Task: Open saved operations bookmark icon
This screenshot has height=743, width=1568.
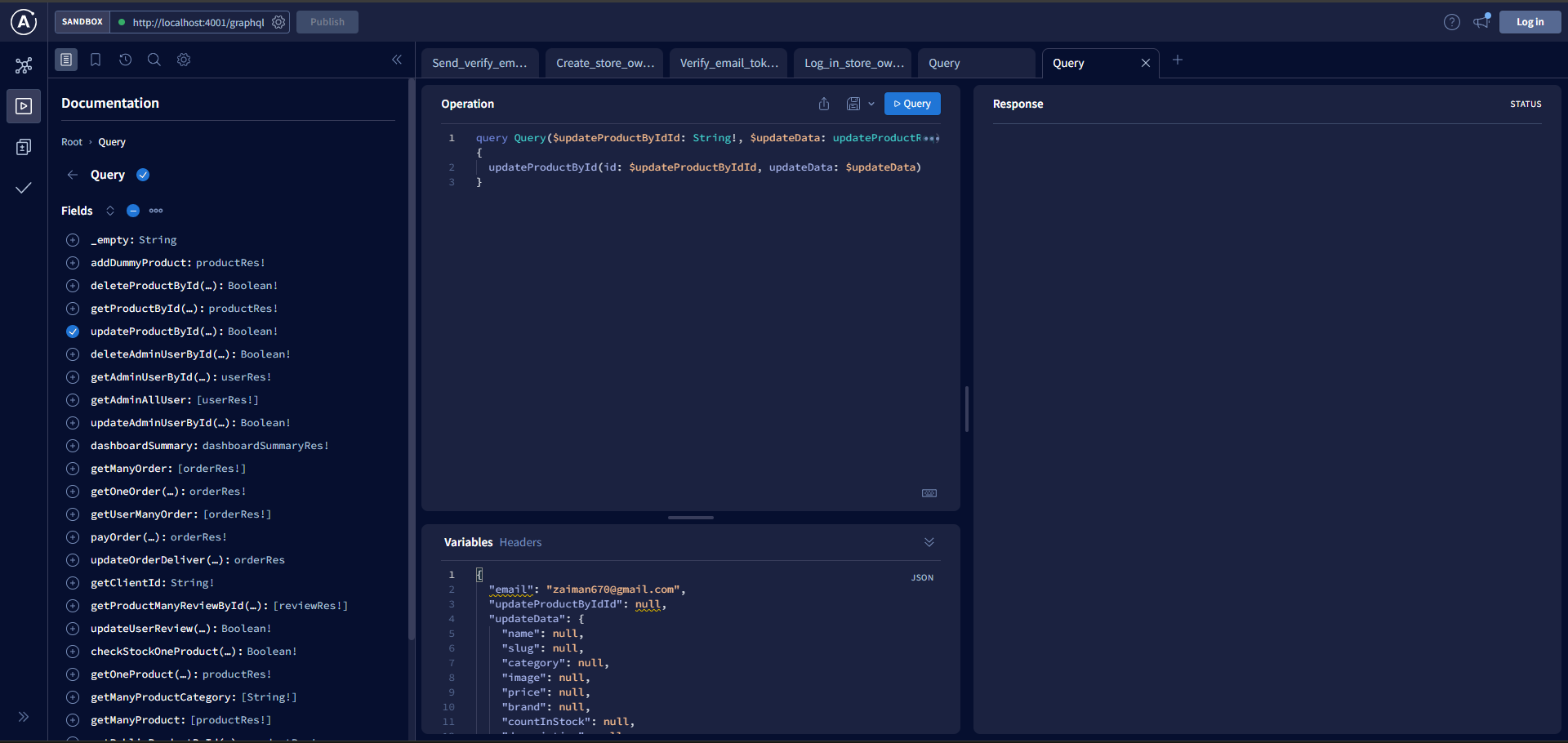Action: click(x=96, y=60)
